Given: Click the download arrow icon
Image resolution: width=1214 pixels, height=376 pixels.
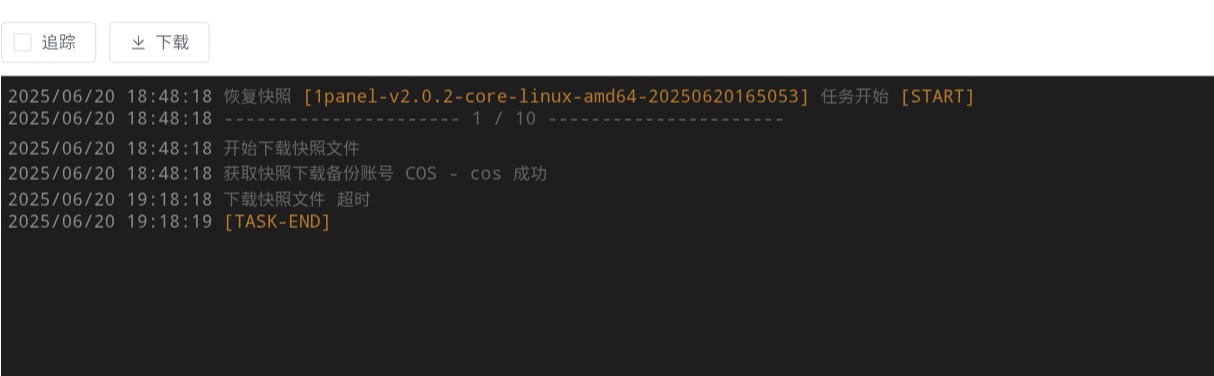Looking at the screenshot, I should coord(138,43).
